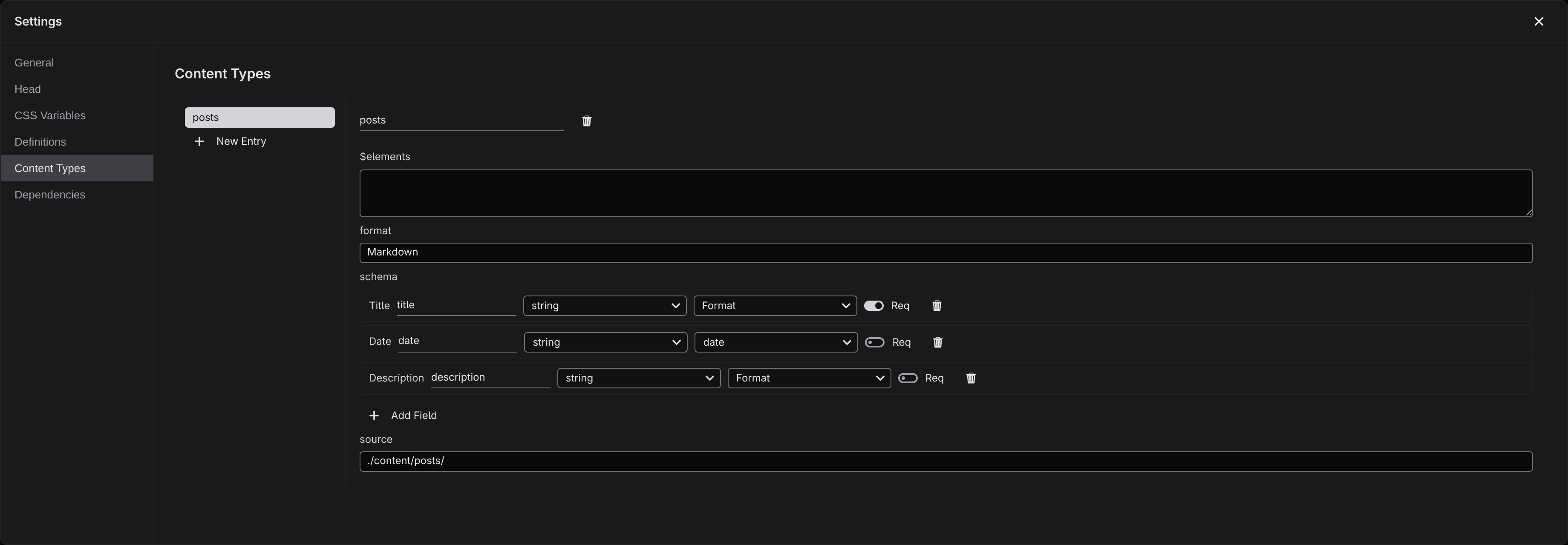Image resolution: width=1568 pixels, height=545 pixels.
Task: Delete the Description schema field
Action: (971, 379)
